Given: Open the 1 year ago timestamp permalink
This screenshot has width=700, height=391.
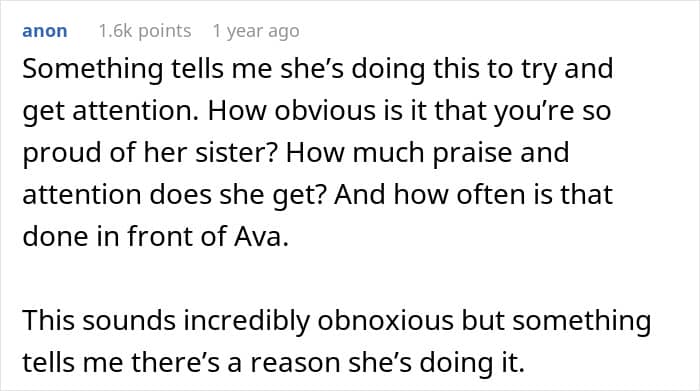Looking at the screenshot, I should (x=256, y=31).
